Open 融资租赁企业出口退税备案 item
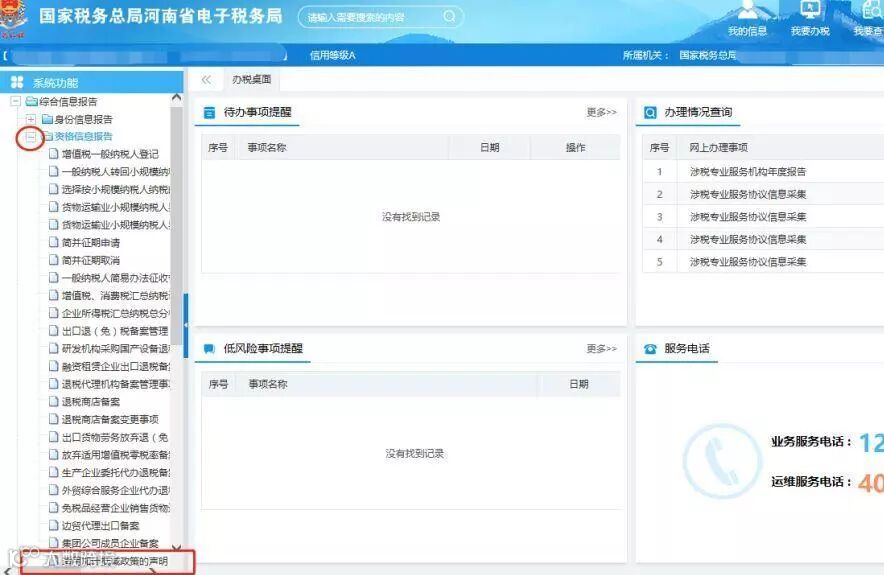 [116, 366]
